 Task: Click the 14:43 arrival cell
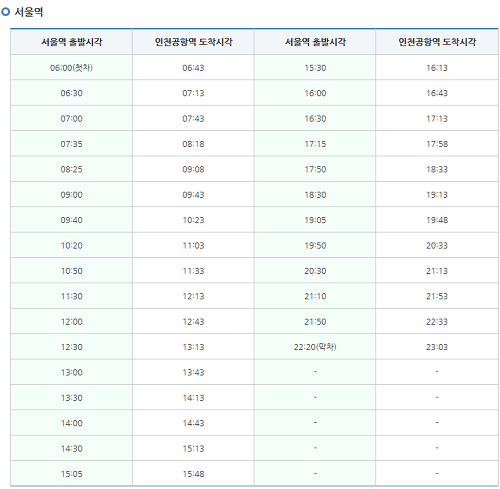tap(193, 423)
